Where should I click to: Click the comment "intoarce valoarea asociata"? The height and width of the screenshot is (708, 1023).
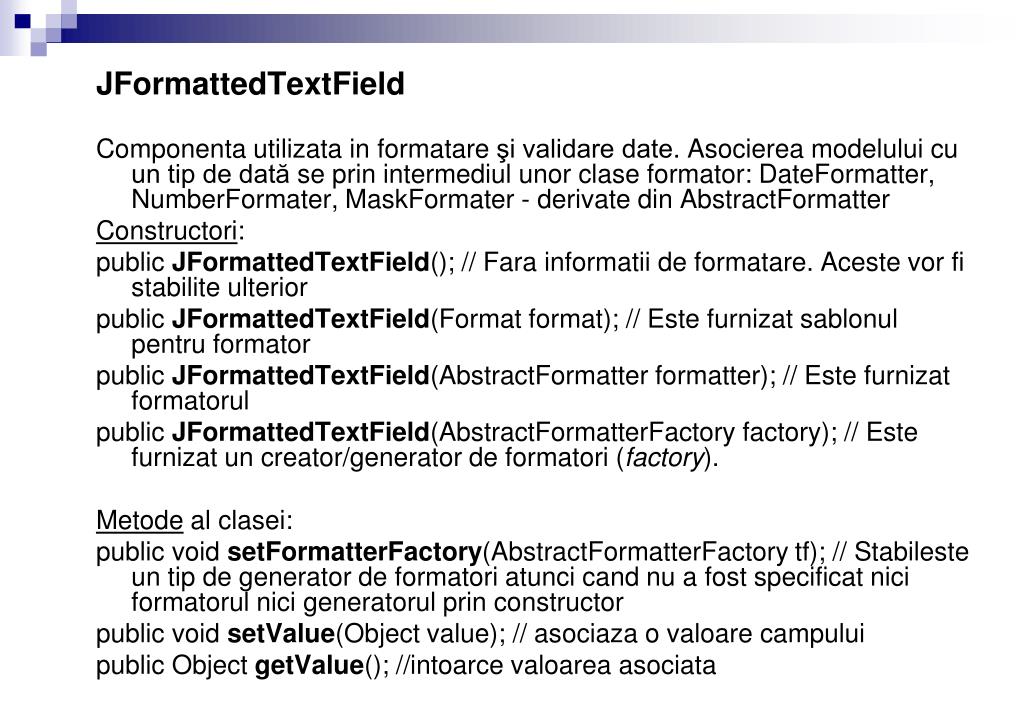(x=563, y=666)
